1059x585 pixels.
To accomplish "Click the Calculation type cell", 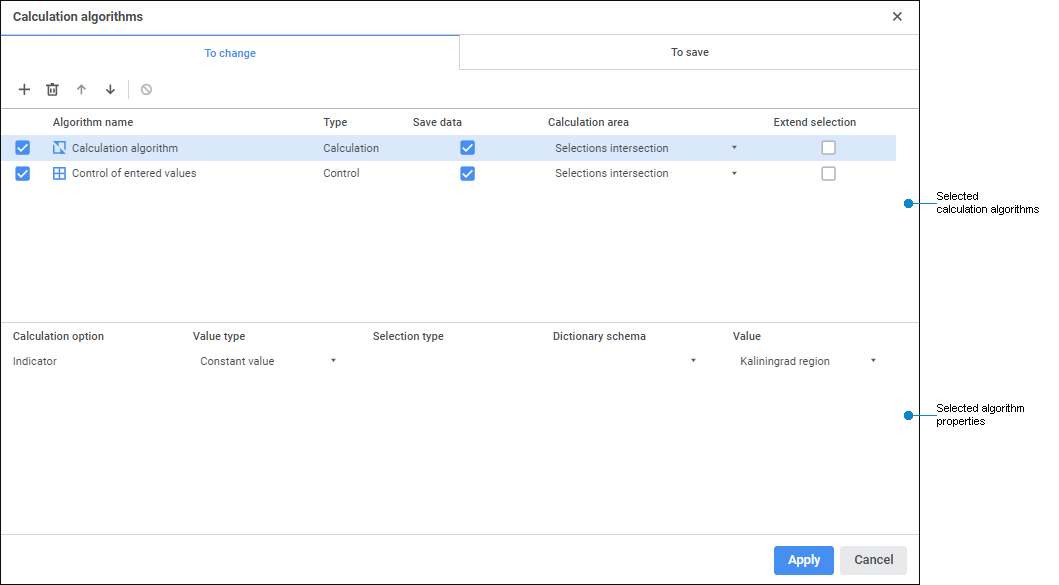I will (351, 148).
